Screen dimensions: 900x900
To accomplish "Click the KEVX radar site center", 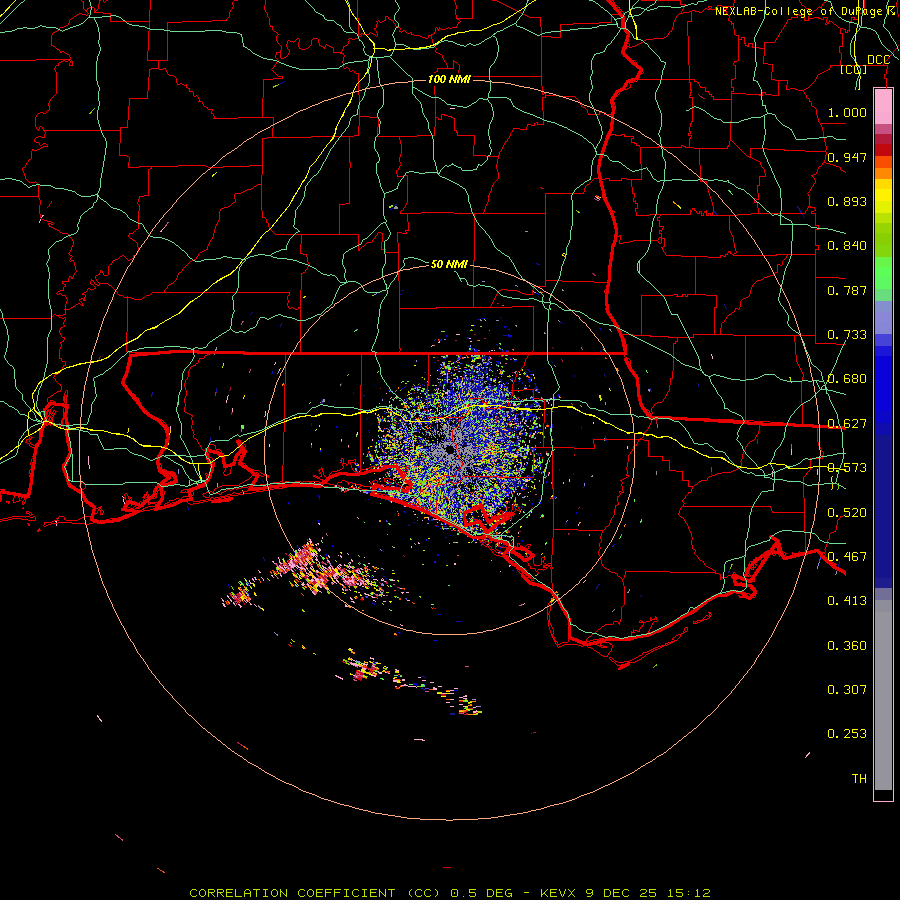I will point(451,450).
